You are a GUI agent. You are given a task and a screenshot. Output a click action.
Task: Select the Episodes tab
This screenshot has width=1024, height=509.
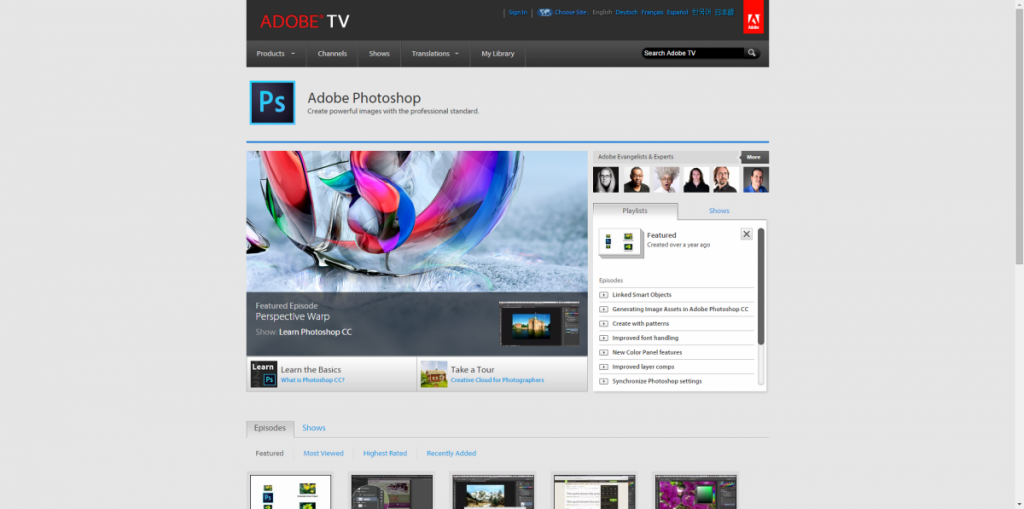click(x=270, y=429)
